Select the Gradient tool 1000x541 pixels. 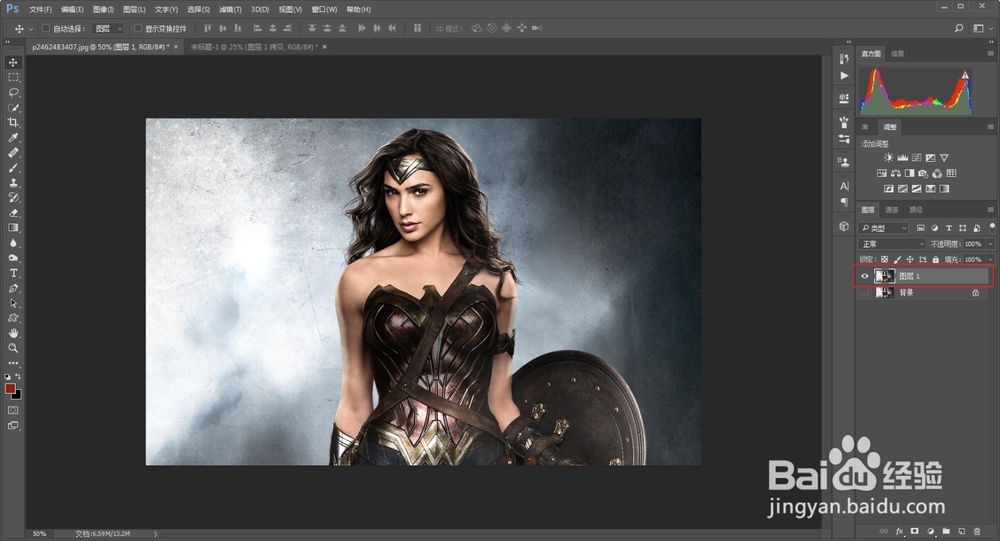pos(13,228)
